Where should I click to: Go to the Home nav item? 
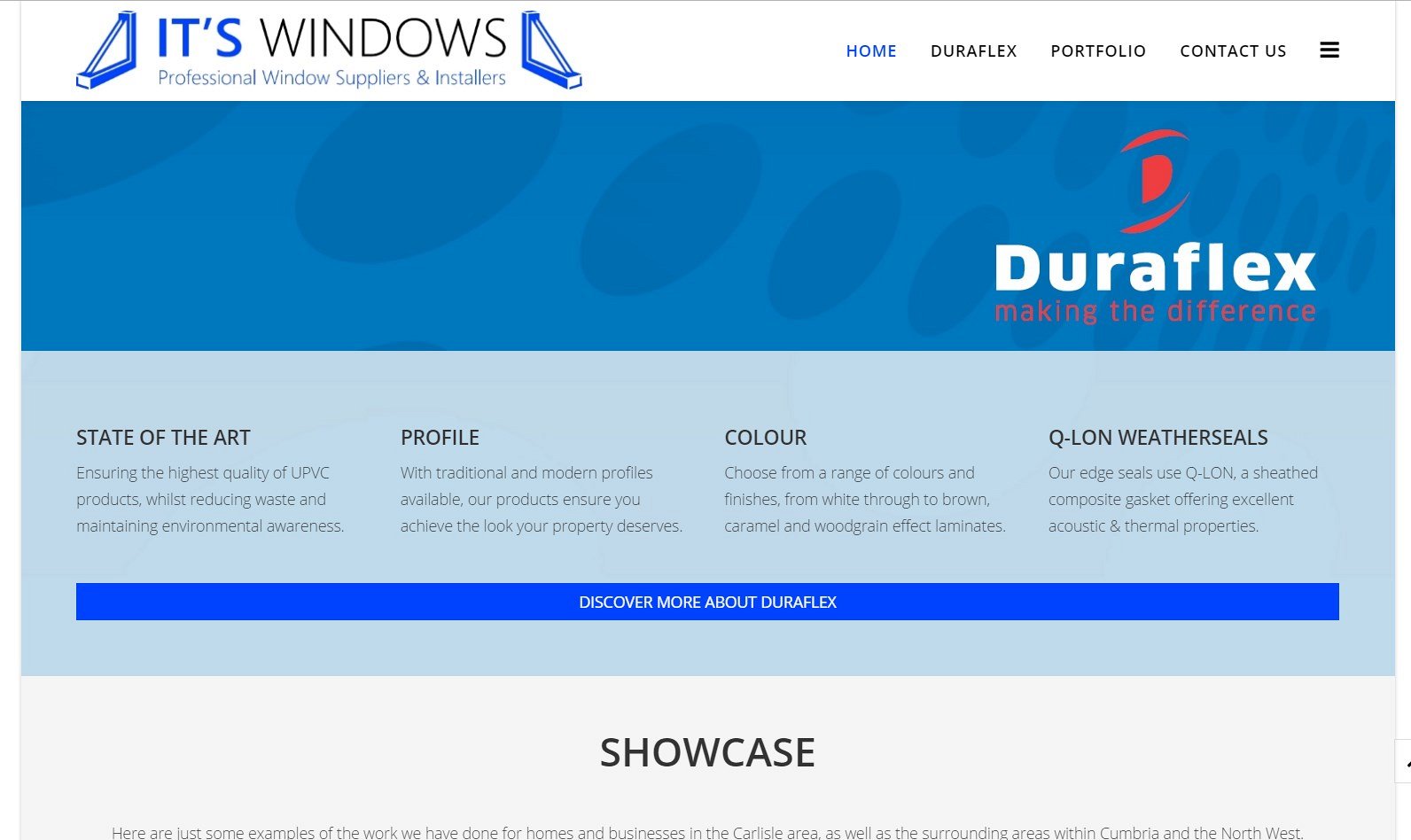(x=870, y=51)
